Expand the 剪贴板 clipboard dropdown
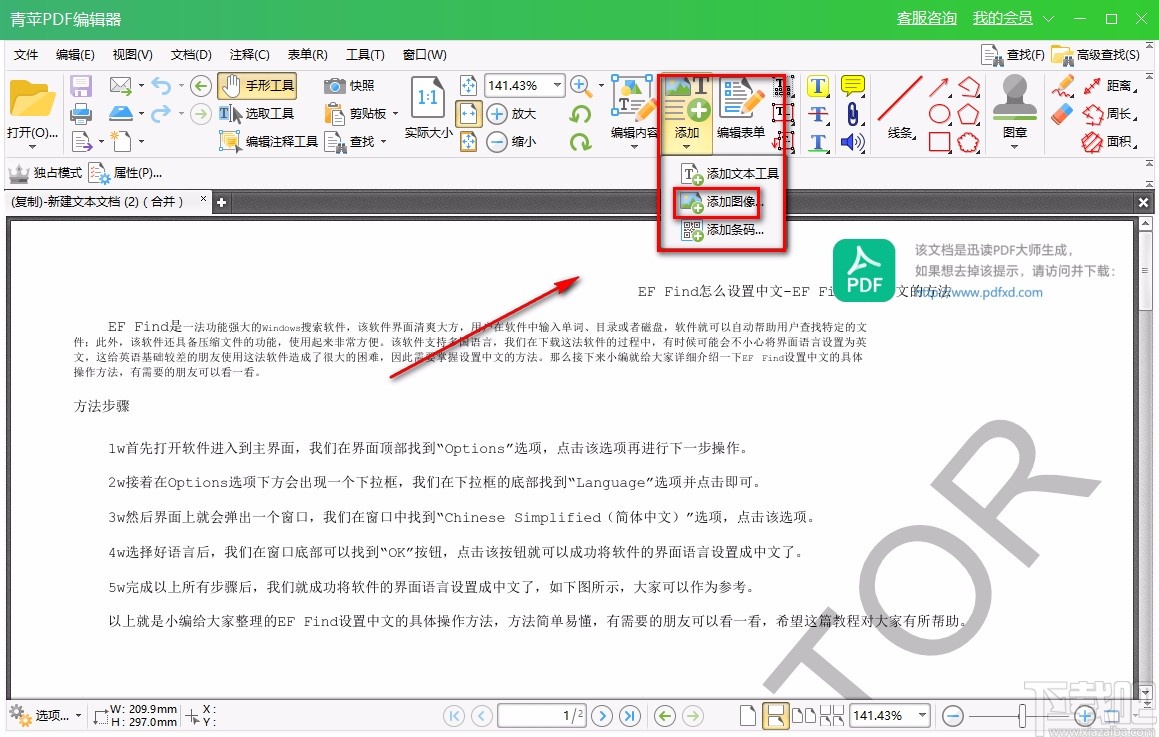The image size is (1159, 737). [x=395, y=114]
